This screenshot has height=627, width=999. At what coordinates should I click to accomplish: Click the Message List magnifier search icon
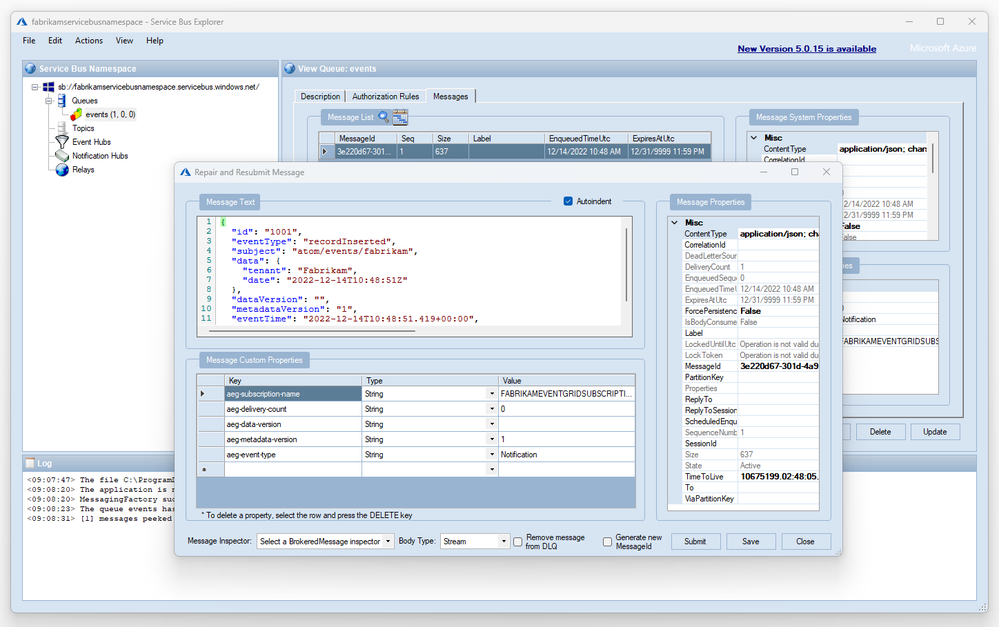(383, 117)
